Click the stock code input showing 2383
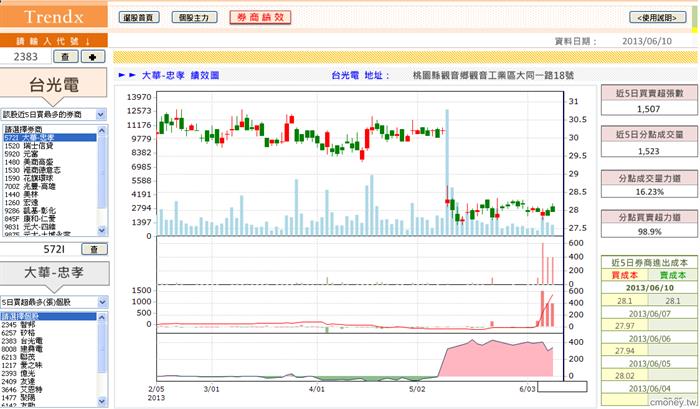This screenshot has height=409, width=700. 25,57
